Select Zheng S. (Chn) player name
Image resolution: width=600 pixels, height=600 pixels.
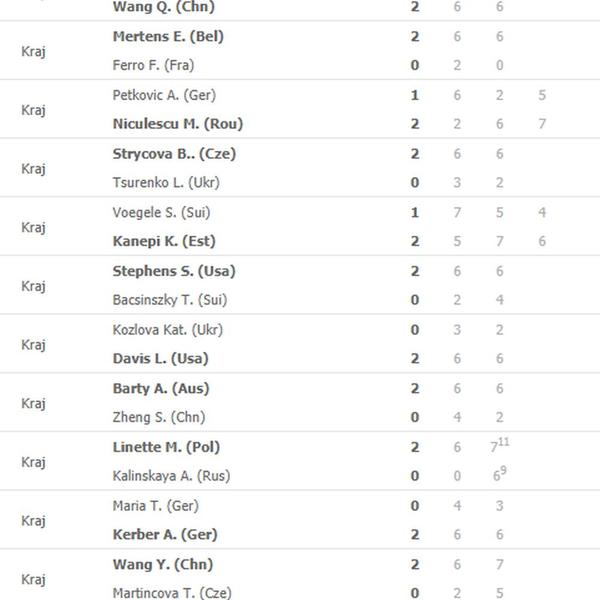click(x=158, y=417)
